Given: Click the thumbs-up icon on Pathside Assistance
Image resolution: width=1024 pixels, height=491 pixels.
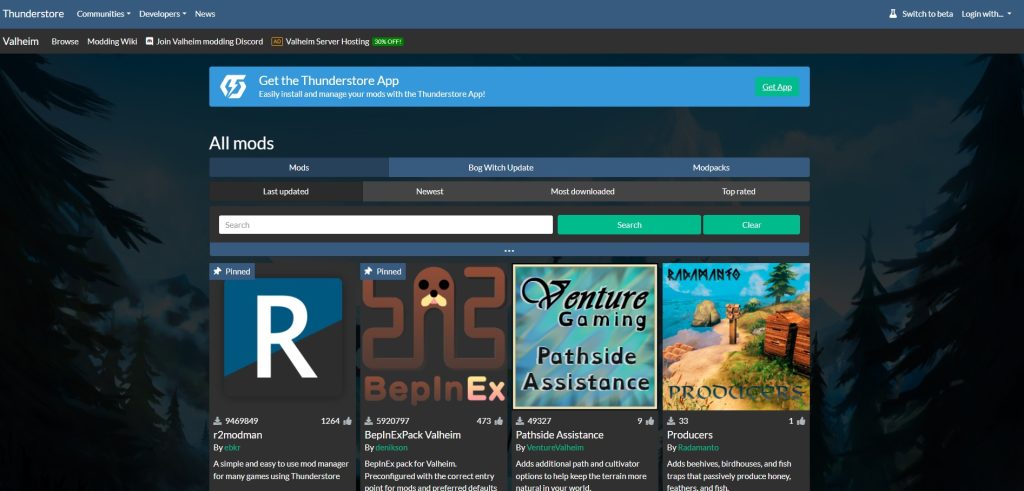Looking at the screenshot, I should point(650,421).
